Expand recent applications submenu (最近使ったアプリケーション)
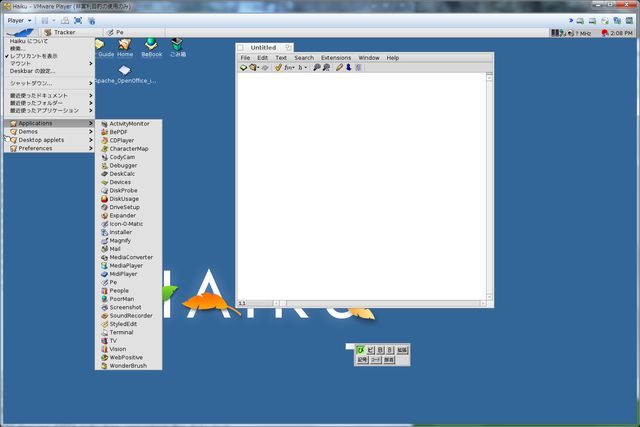The width and height of the screenshot is (640, 427). [49, 111]
